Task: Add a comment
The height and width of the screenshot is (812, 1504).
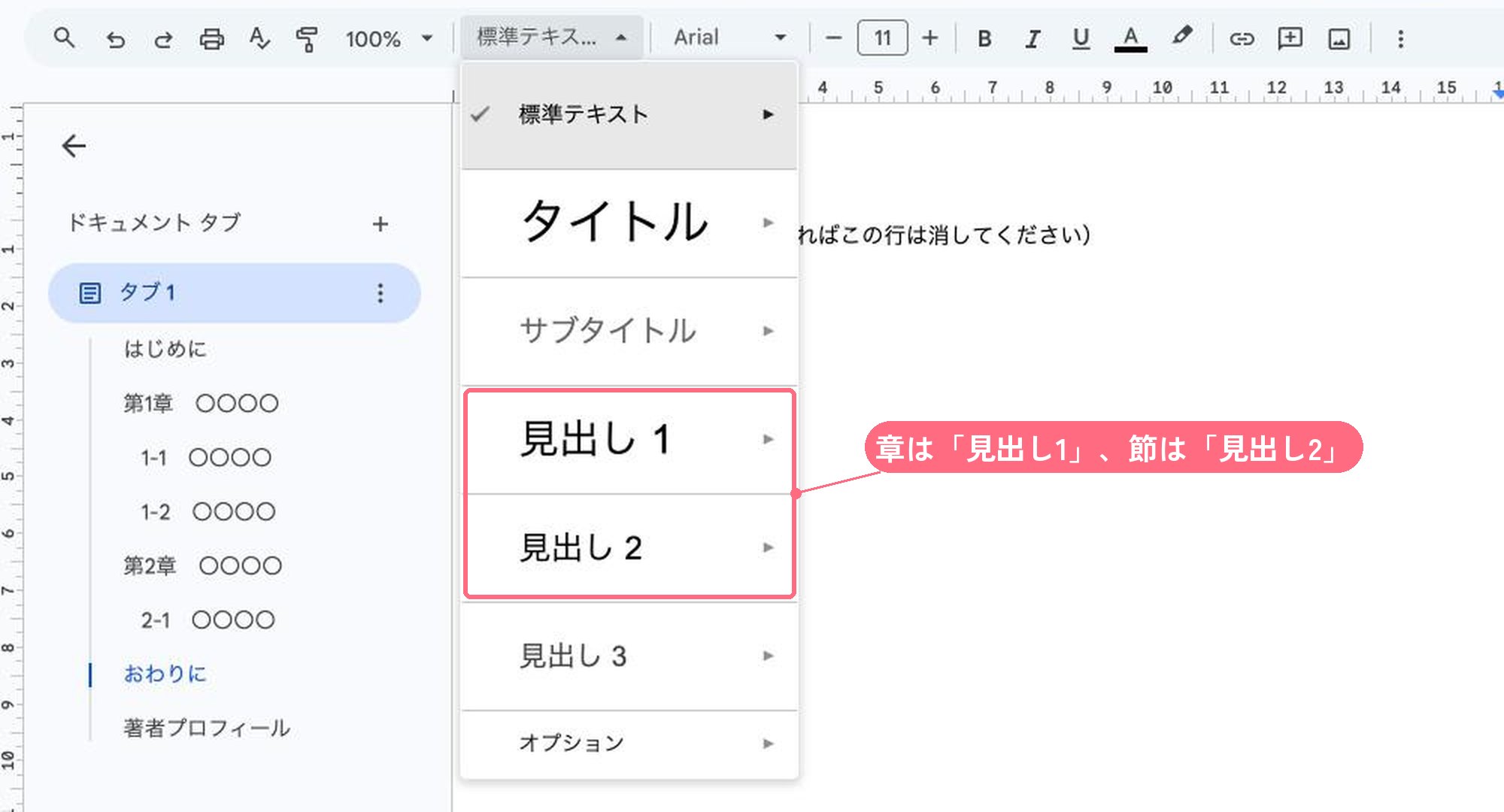Action: [x=1290, y=38]
